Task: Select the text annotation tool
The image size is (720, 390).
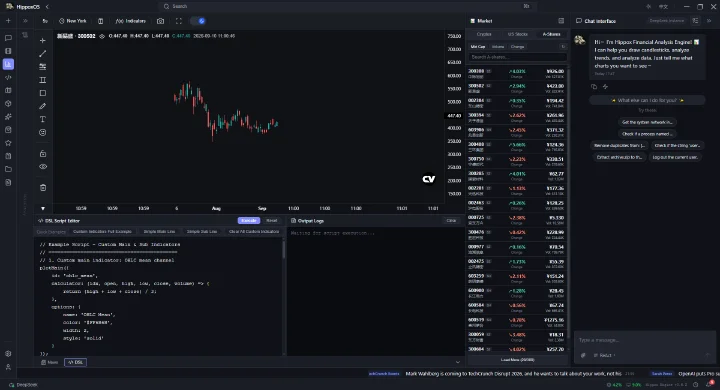Action: point(43,119)
